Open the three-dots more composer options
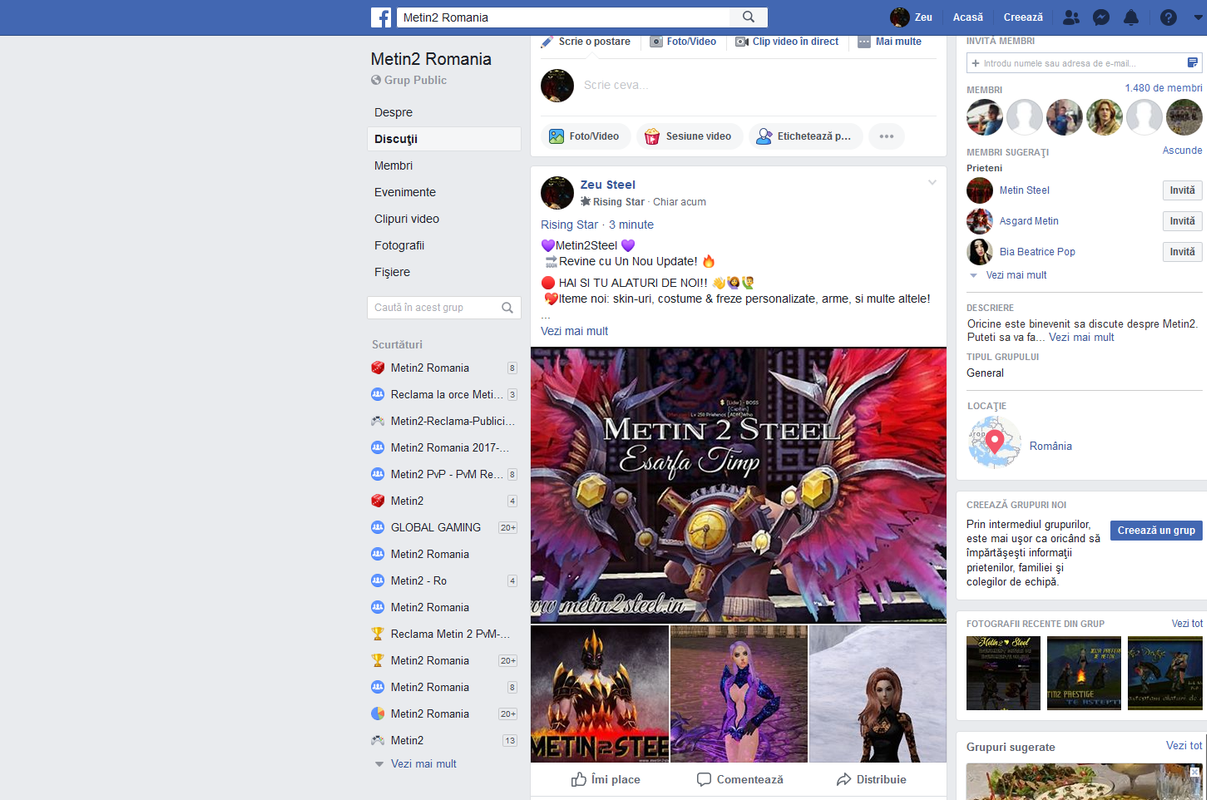Image resolution: width=1207 pixels, height=800 pixels. (886, 136)
